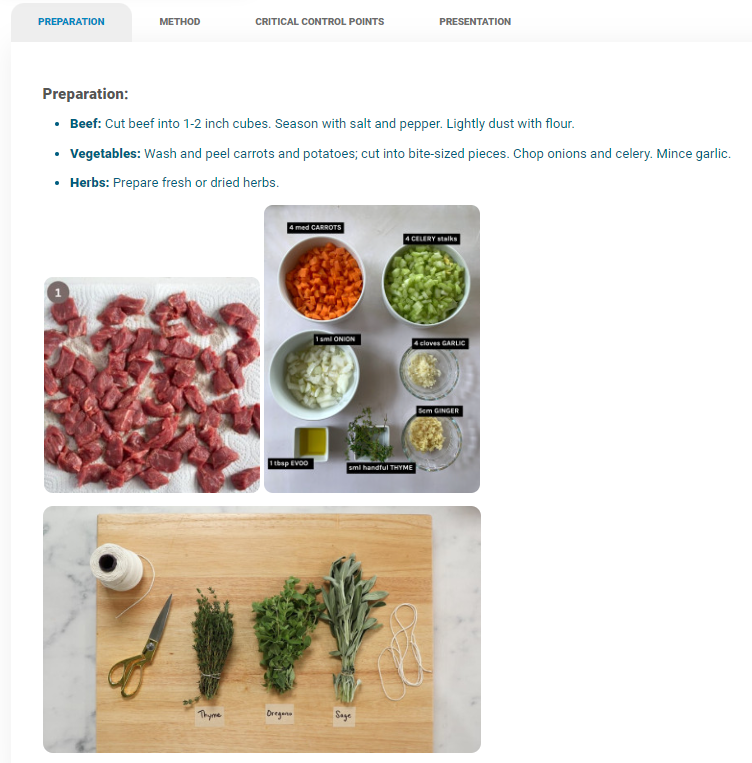Click the Preparation tab
The image size is (752, 763).
point(71,22)
